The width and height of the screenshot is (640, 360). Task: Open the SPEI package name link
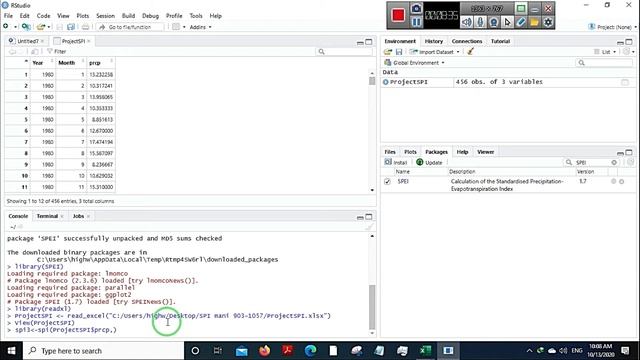pyautogui.click(x=403, y=181)
